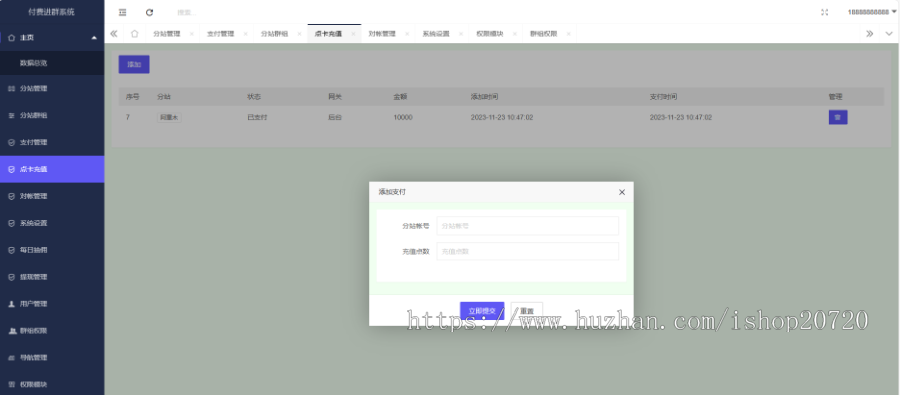This screenshot has width=900, height=395.
Task: Switch to the 点卡充值 tab
Action: [x=328, y=34]
